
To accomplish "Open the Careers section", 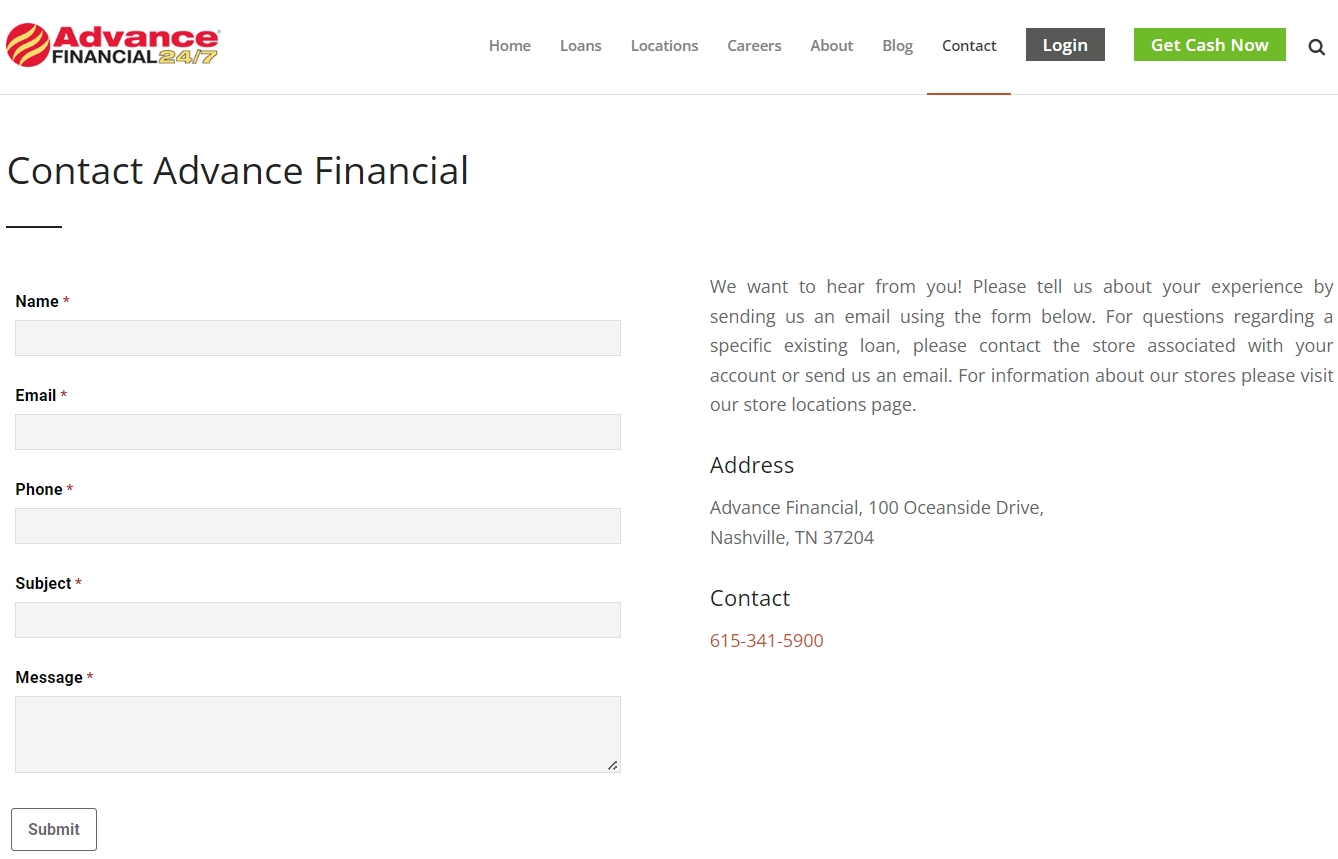I will (754, 45).
